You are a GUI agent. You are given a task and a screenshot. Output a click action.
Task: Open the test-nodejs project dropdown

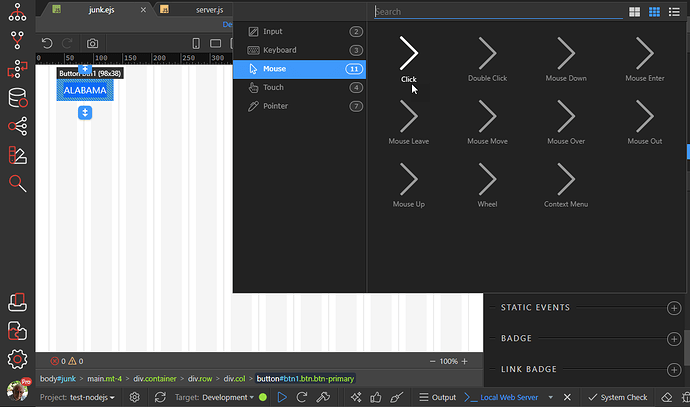(x=92, y=397)
